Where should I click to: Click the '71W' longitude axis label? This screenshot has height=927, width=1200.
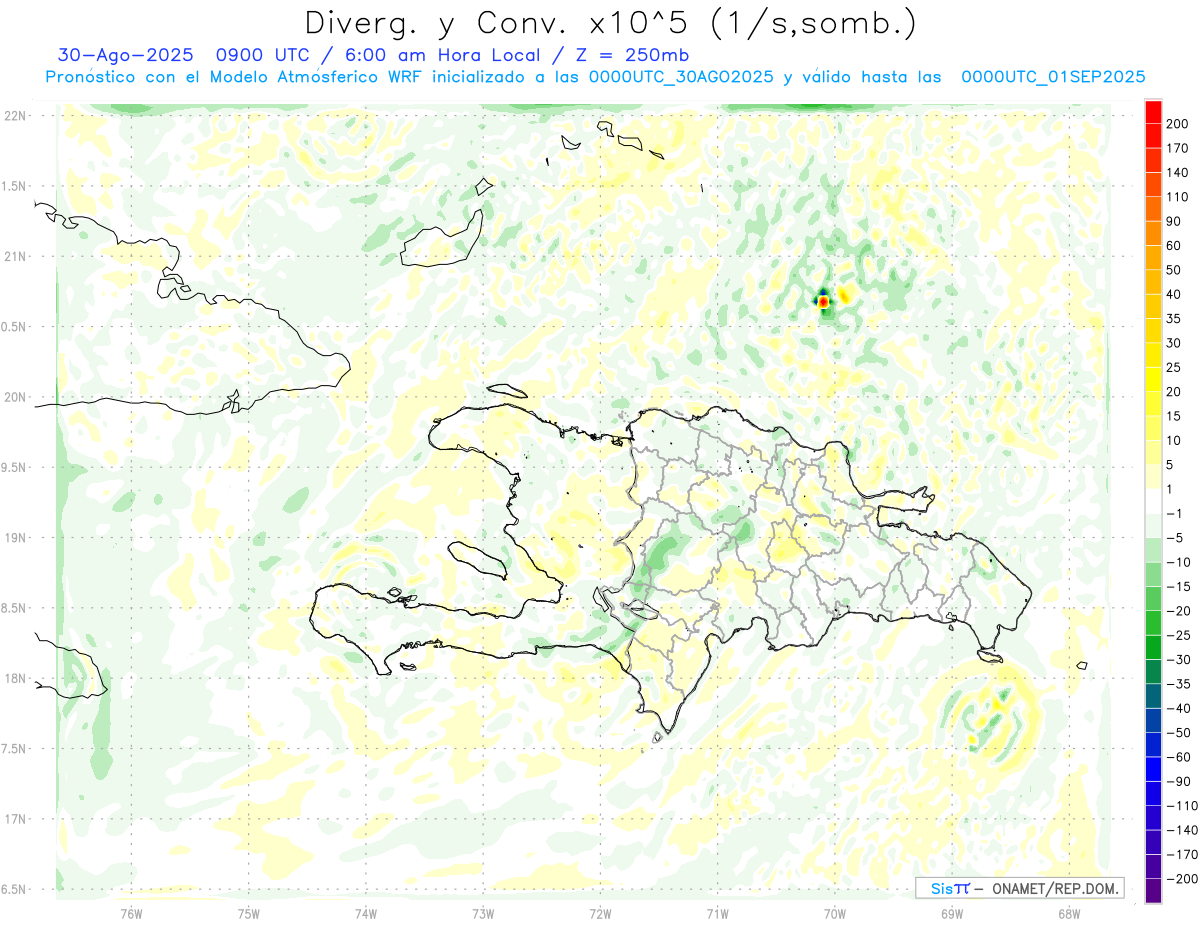717,914
